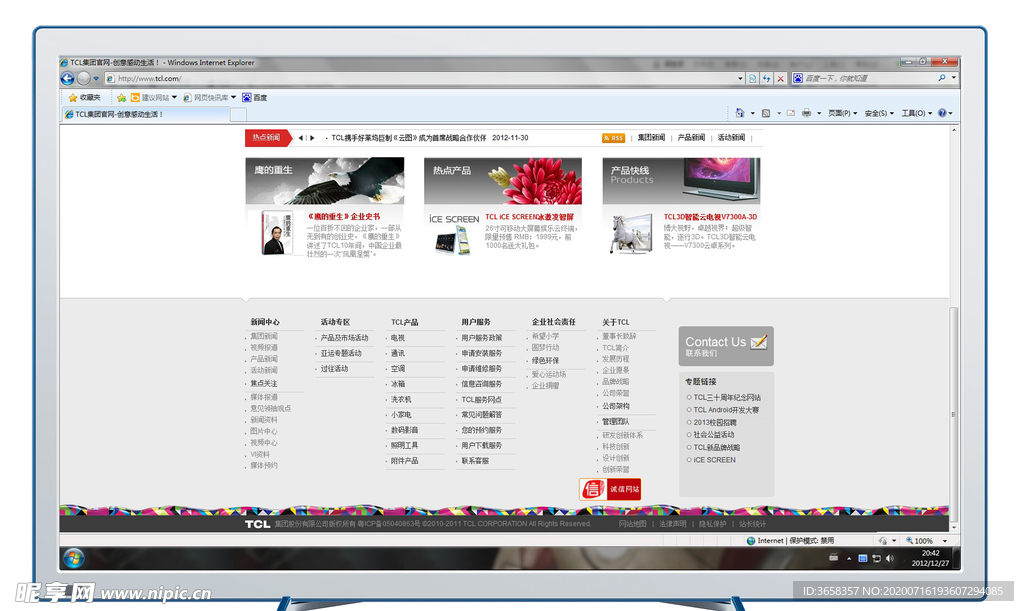
Task: Click the 热点新闻 red tab label
Action: 267,138
